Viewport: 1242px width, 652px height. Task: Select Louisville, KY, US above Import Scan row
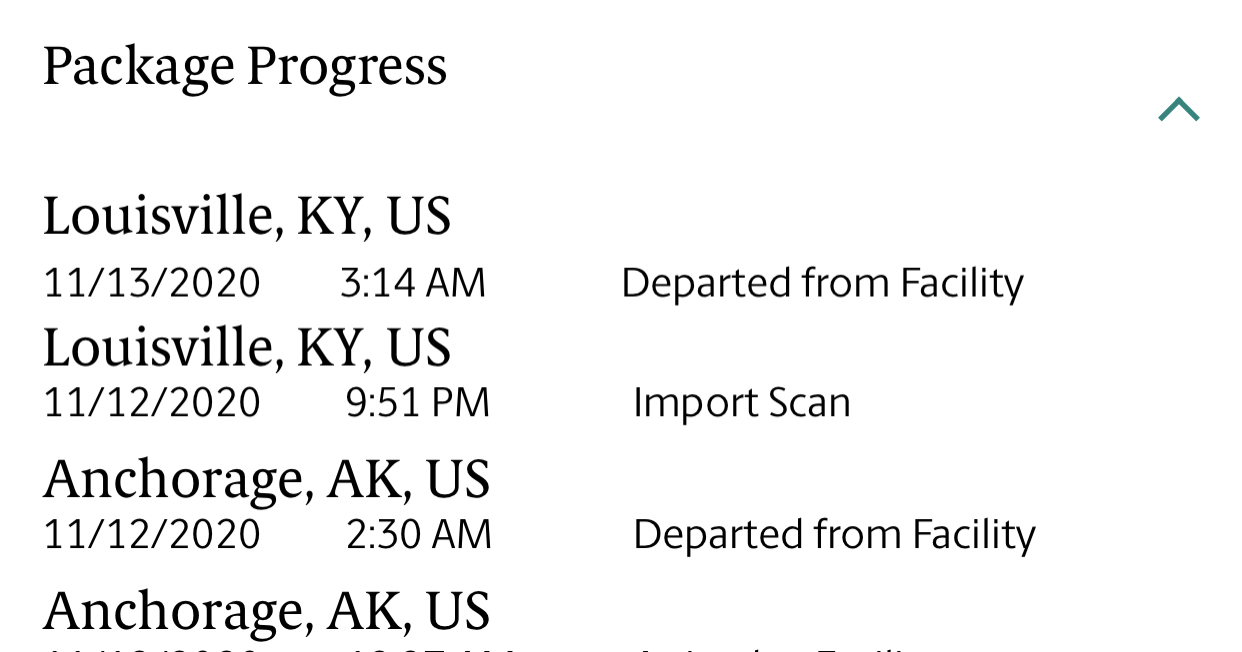pyautogui.click(x=247, y=346)
